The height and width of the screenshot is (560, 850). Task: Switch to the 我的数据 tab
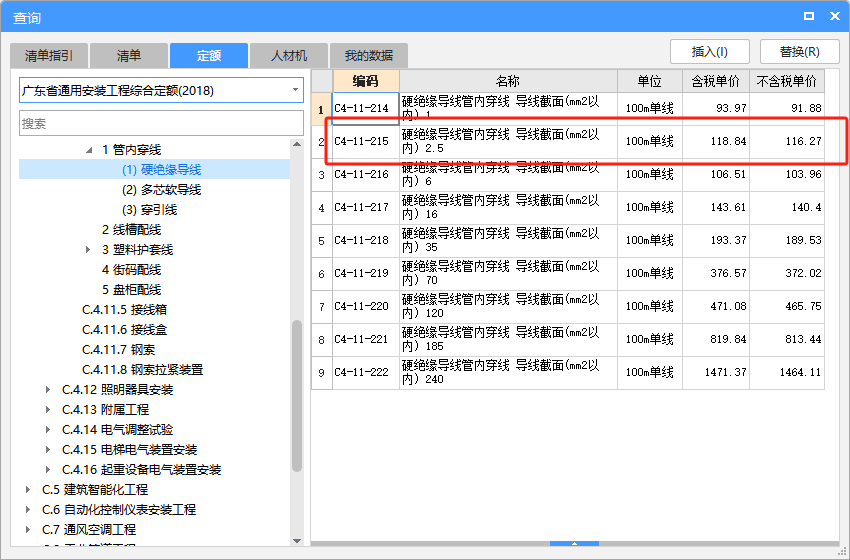[x=369, y=56]
